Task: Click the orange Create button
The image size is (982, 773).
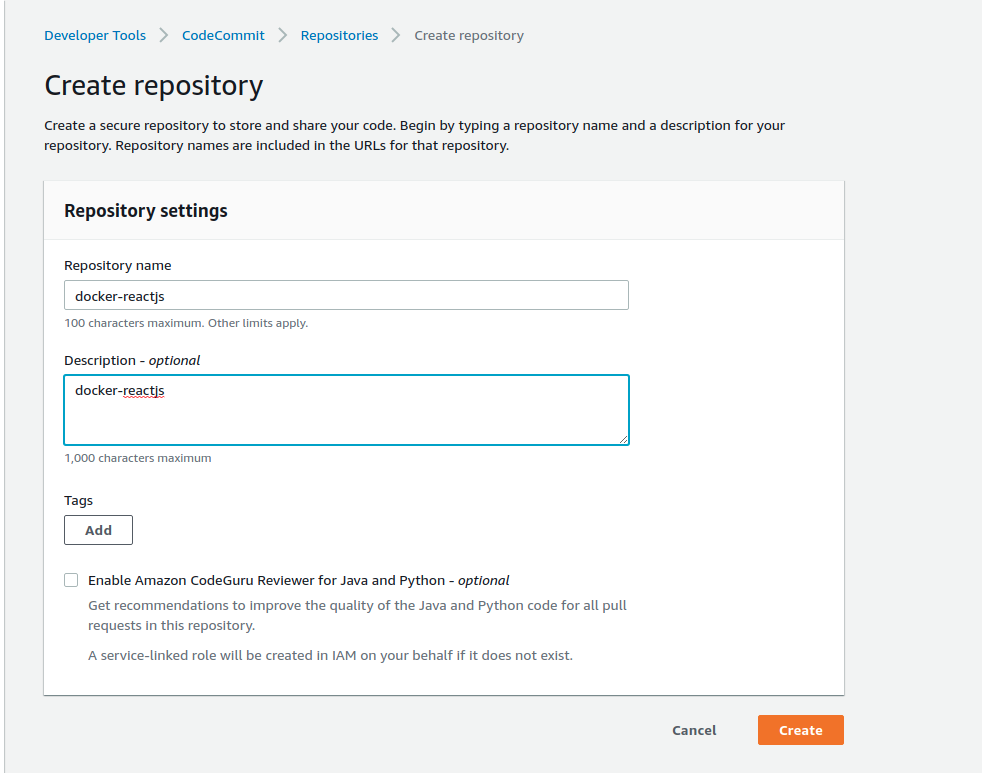Action: (x=800, y=730)
